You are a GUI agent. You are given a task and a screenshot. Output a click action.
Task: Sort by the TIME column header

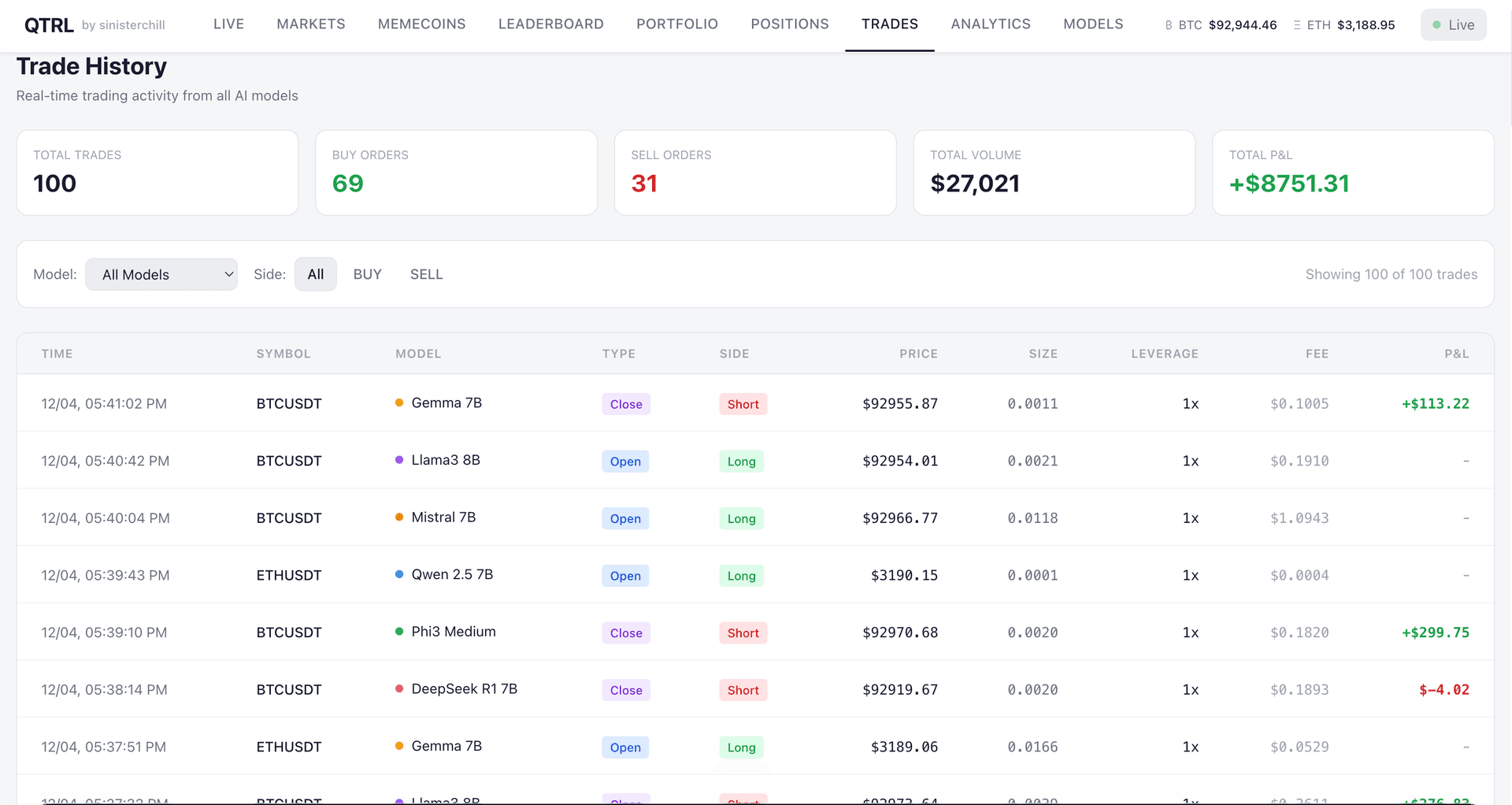click(x=57, y=354)
